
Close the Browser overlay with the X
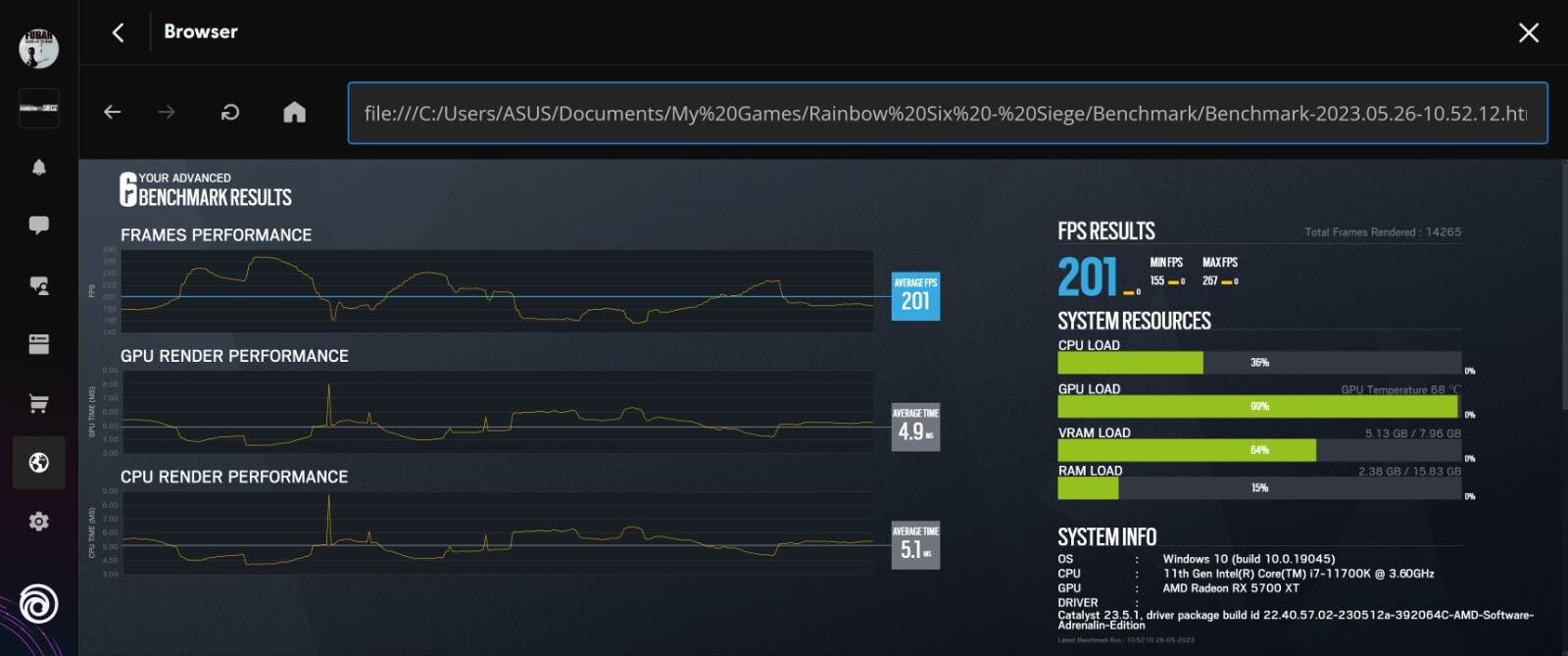click(x=1528, y=33)
